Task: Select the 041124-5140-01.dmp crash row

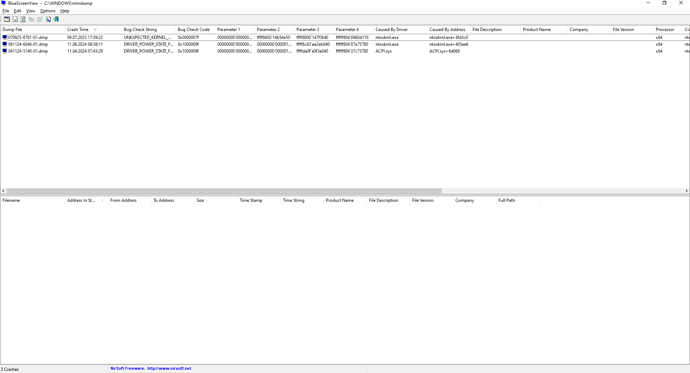Action: coord(345,51)
